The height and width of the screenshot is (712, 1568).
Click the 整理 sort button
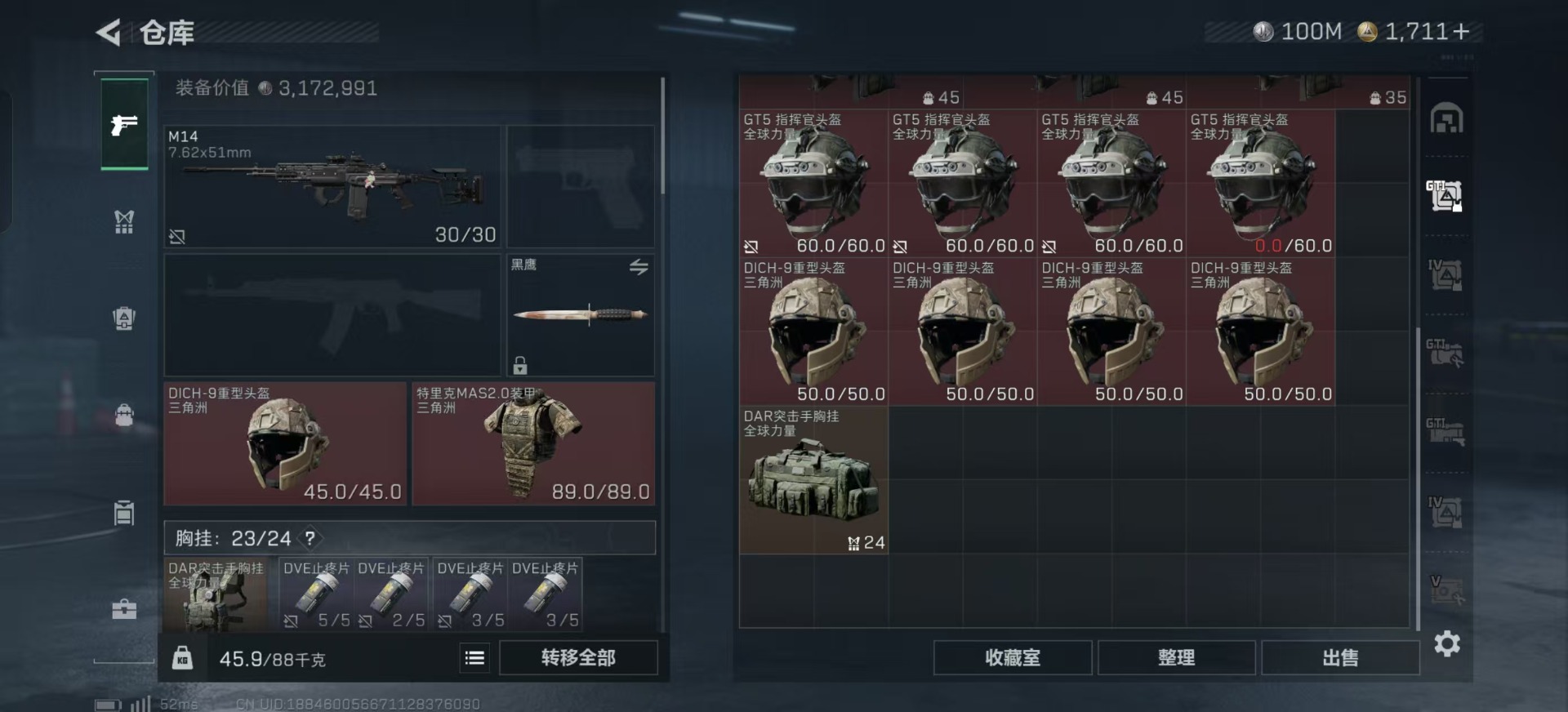coord(1176,657)
